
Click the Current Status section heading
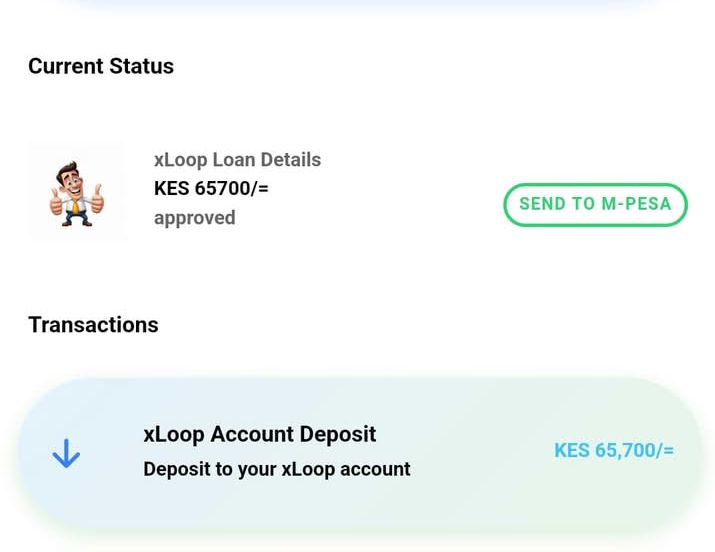coord(101,66)
